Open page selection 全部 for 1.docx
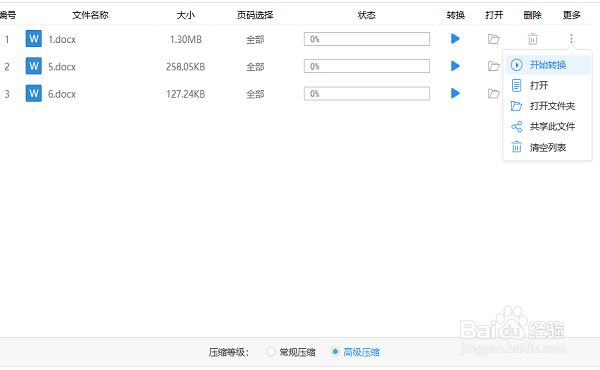The height and width of the screenshot is (370, 600). (x=255, y=39)
